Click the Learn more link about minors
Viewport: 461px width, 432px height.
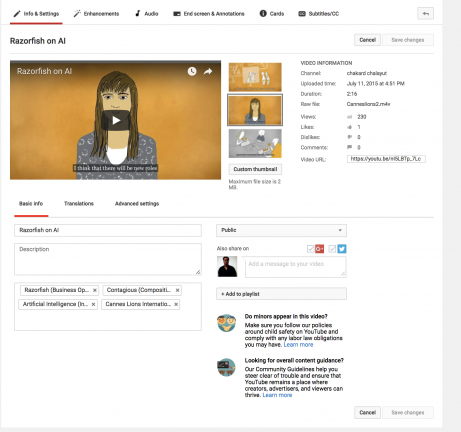[x=298, y=345]
